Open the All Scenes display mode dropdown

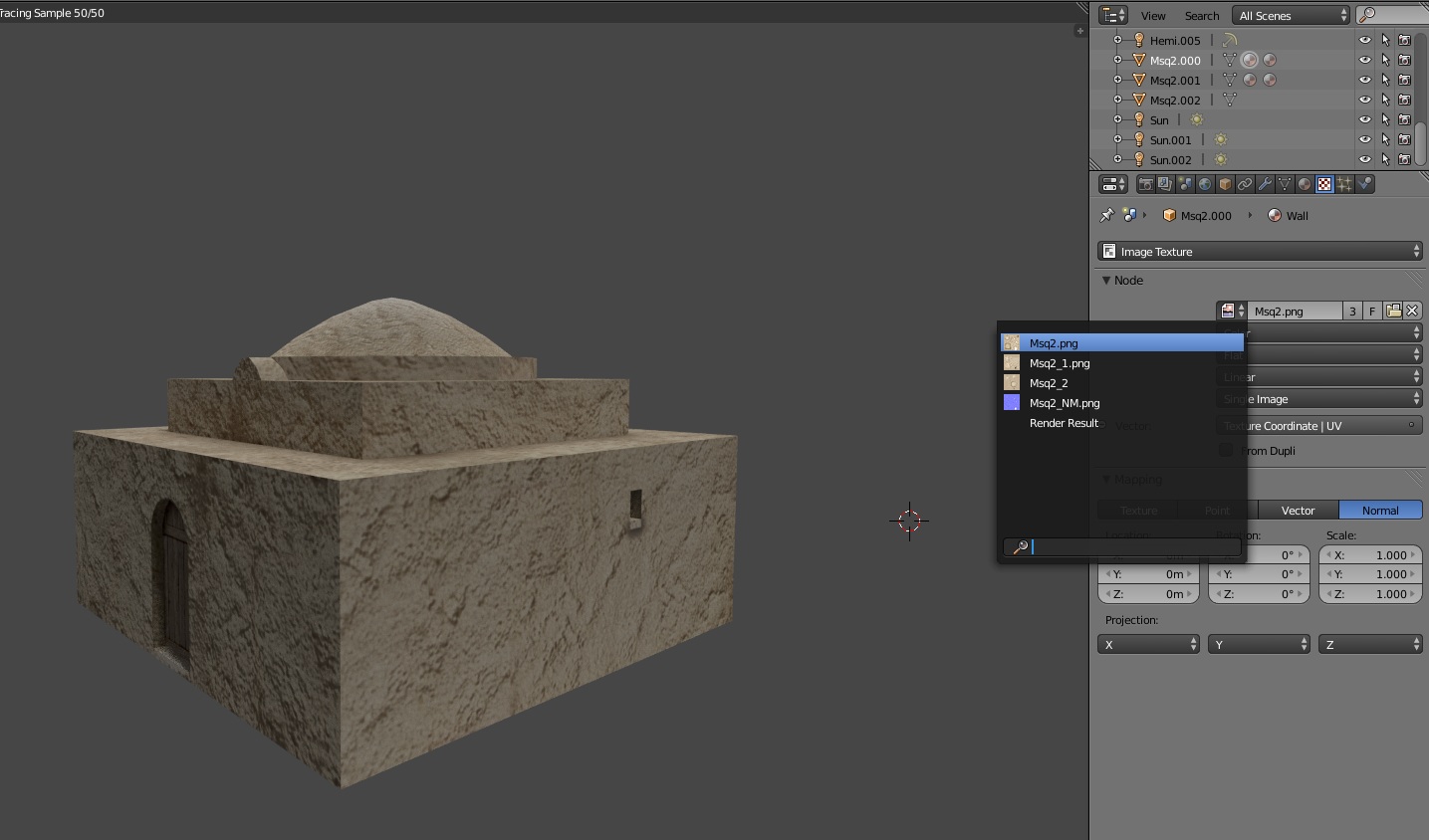coord(1291,15)
